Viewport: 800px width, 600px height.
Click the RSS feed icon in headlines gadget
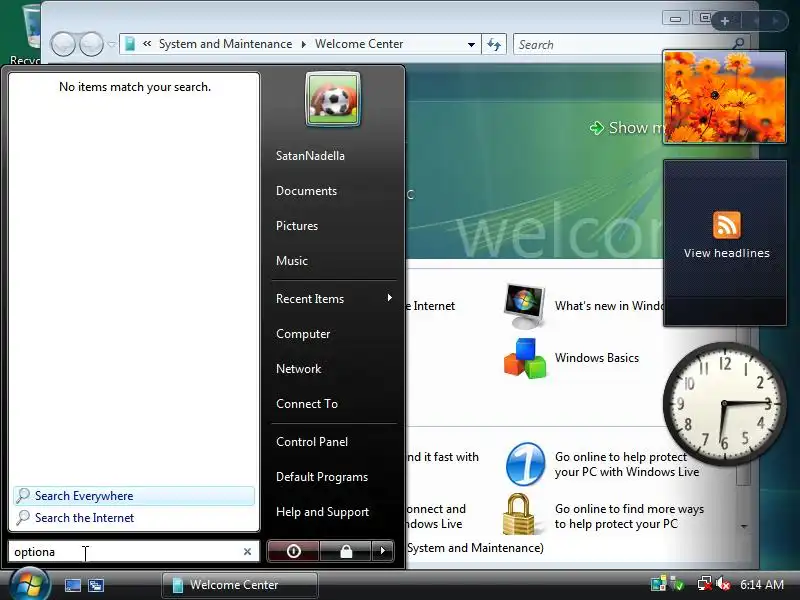click(x=727, y=225)
